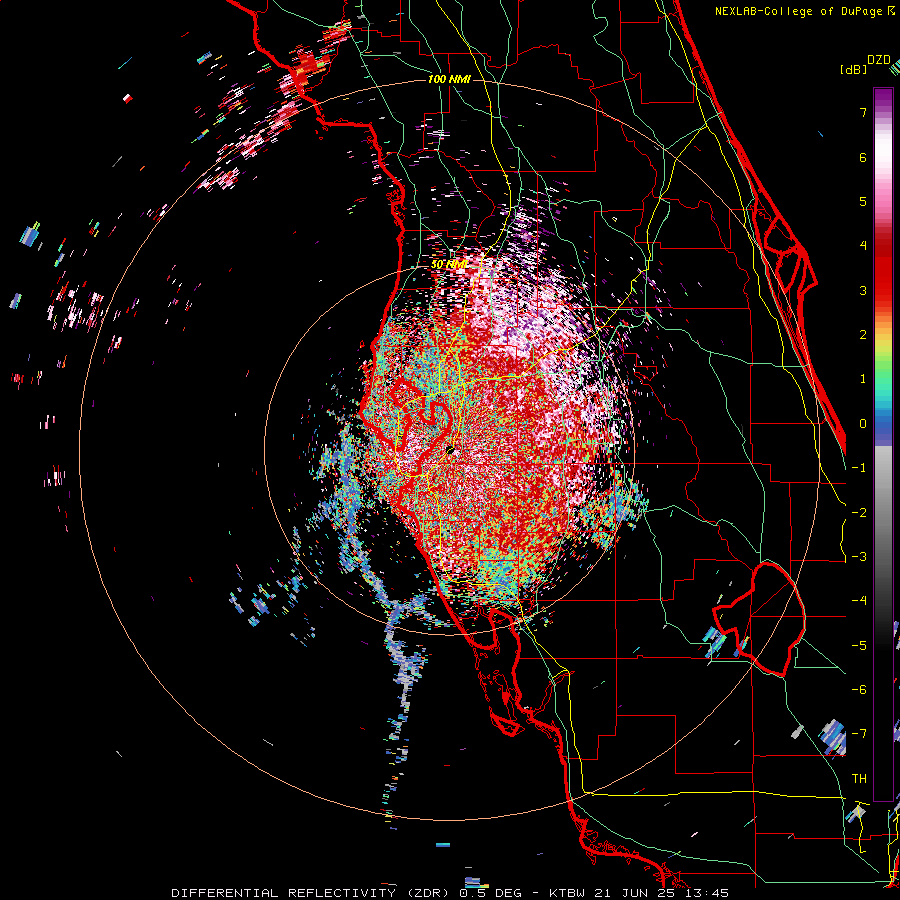Click the DIFFERENTIAL REFLECTIVITY (ZDR) caption text
900x900 pixels.
(313, 893)
